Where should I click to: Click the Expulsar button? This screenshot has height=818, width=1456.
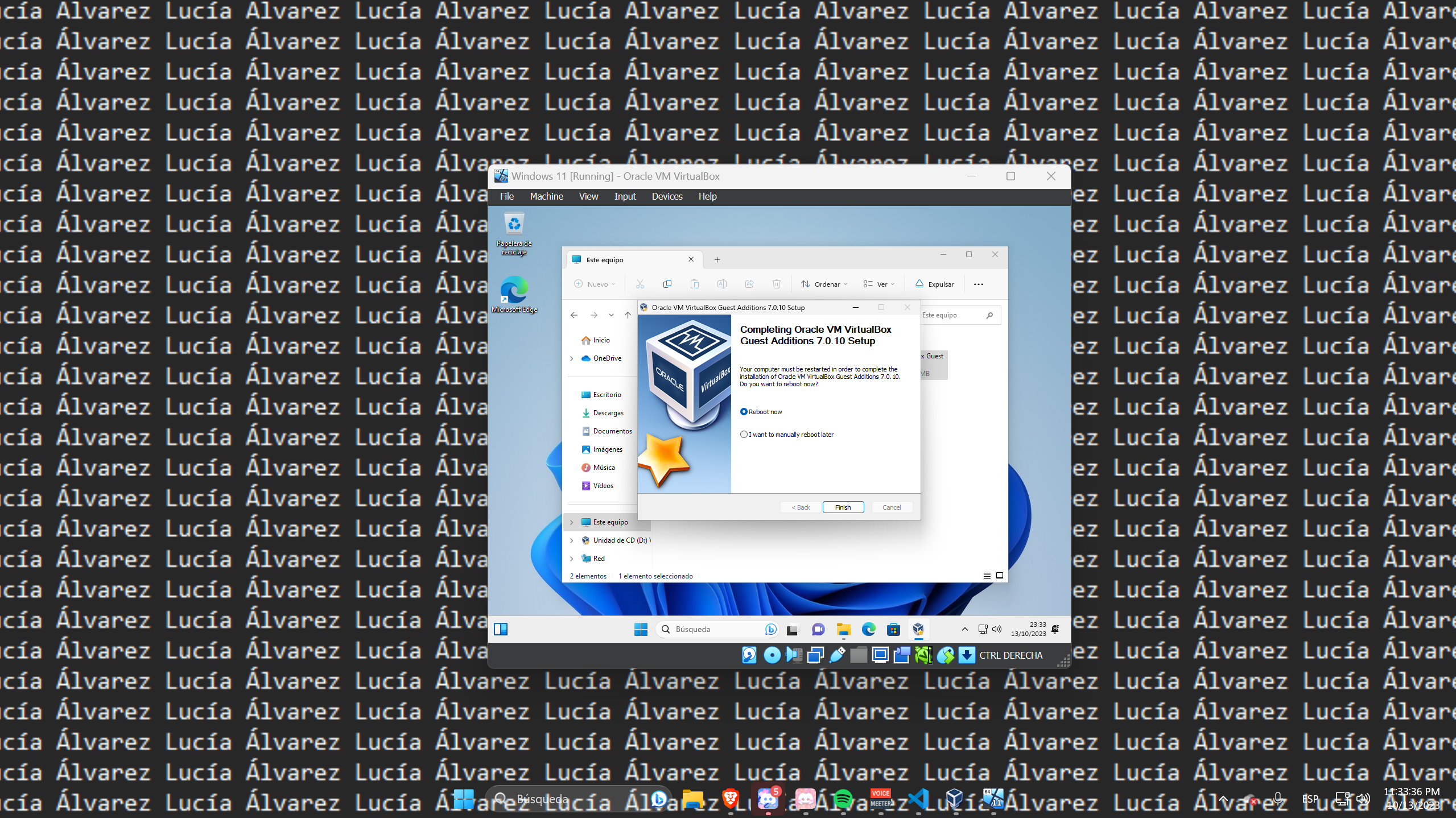point(934,284)
